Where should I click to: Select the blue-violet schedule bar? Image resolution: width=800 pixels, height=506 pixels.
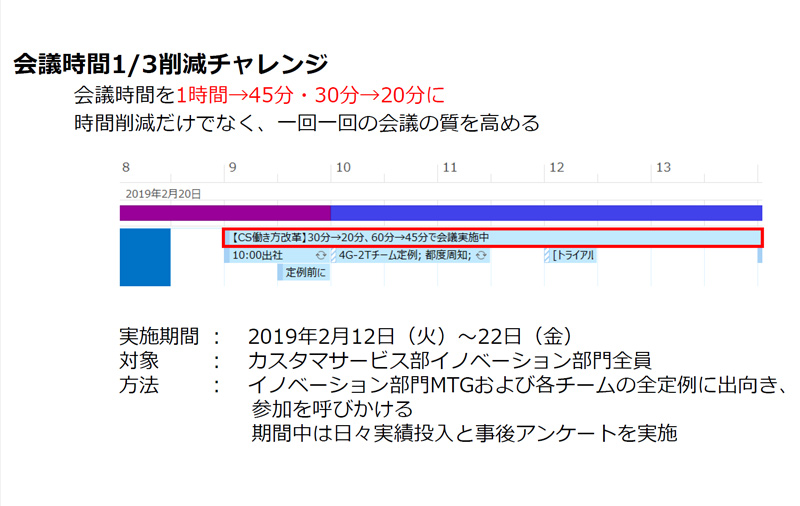pos(546,213)
